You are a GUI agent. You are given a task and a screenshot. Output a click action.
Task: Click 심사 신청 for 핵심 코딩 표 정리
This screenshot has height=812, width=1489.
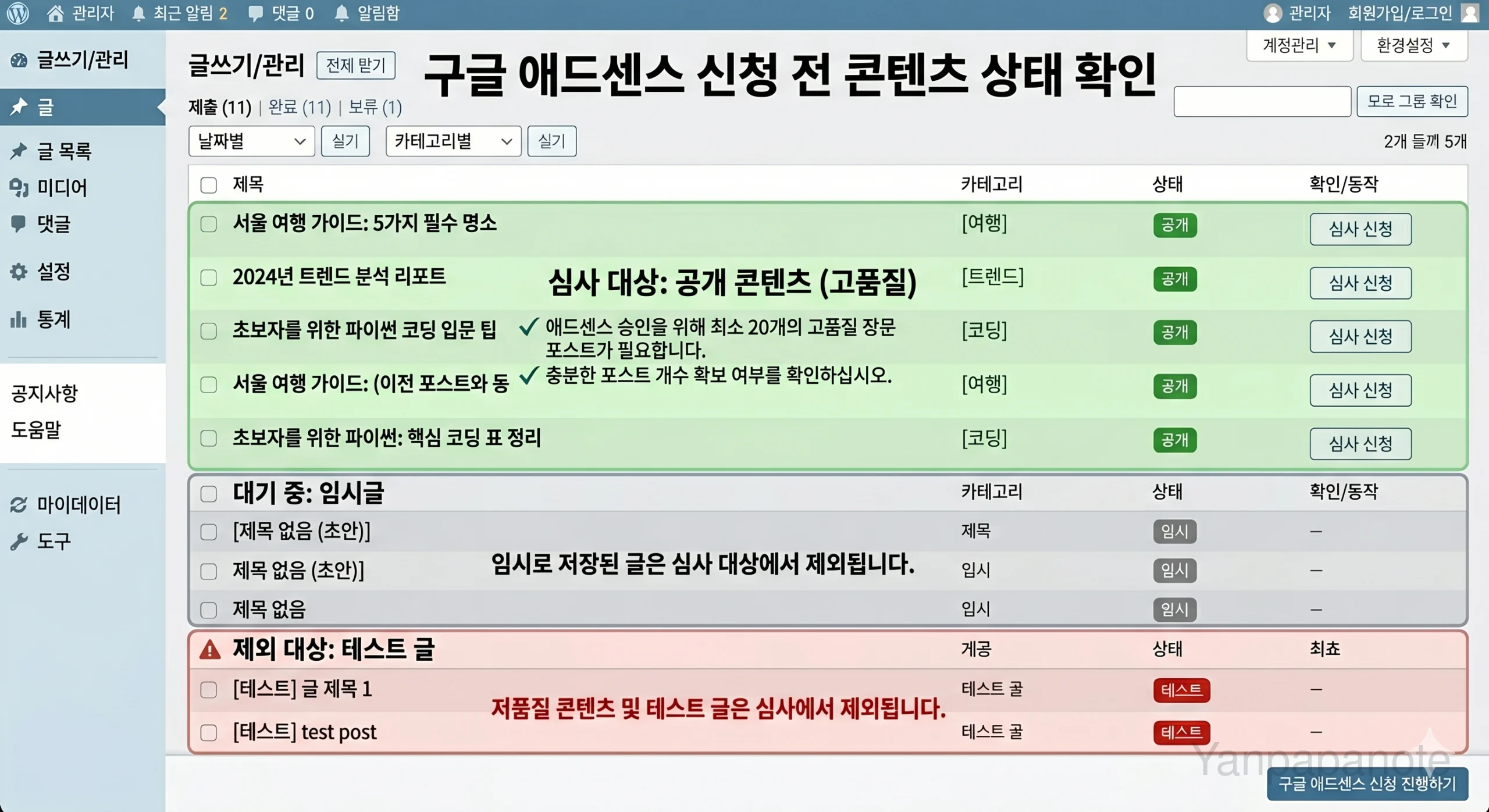pos(1360,444)
